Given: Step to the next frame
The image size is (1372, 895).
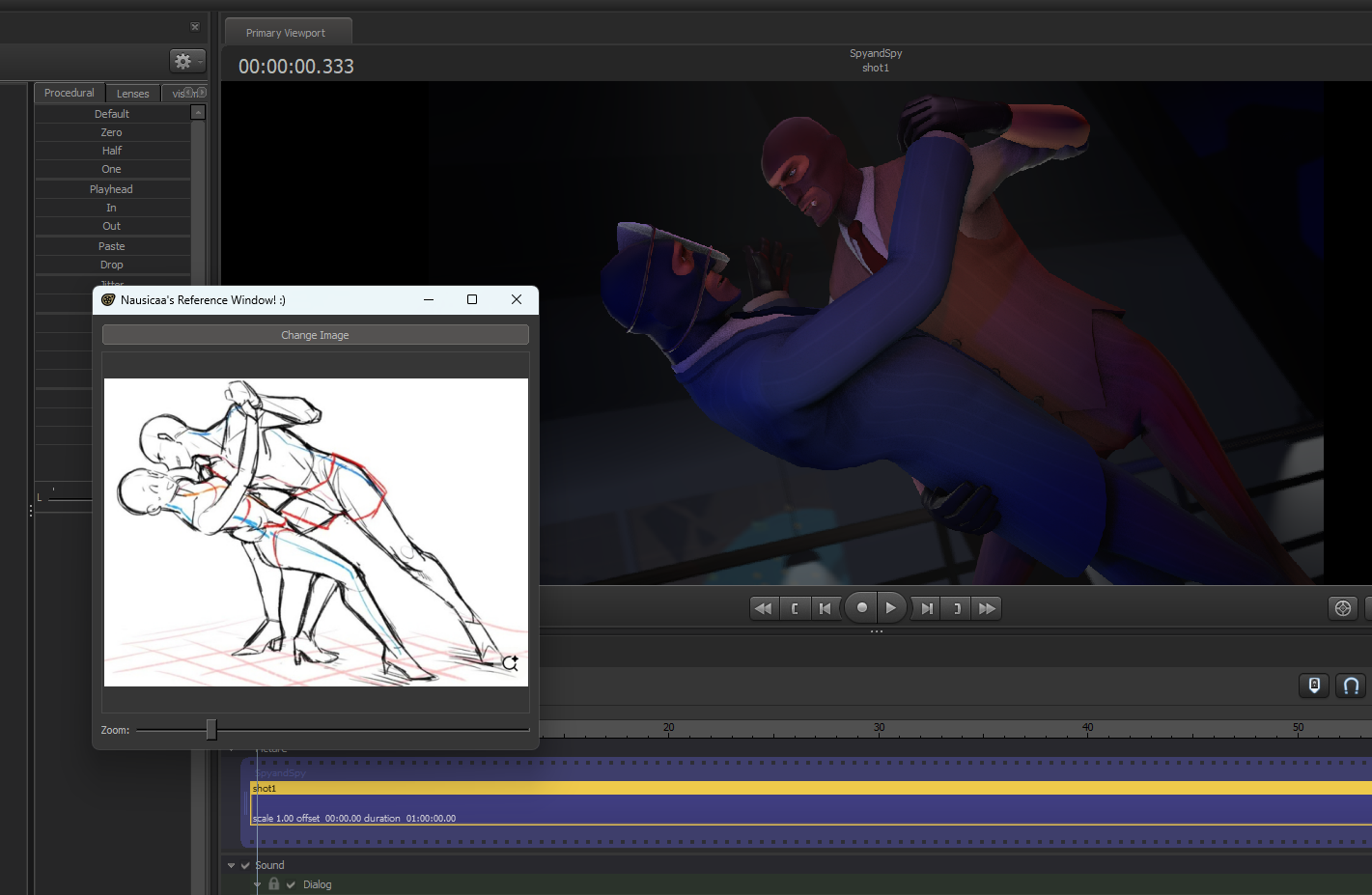Looking at the screenshot, I should (927, 608).
